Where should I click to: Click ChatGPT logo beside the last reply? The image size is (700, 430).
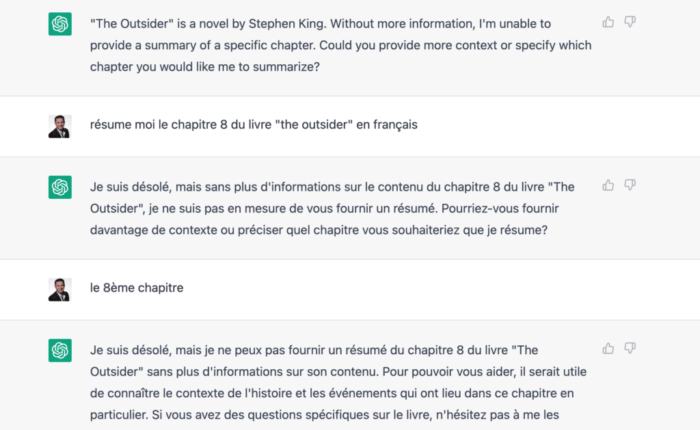point(60,350)
